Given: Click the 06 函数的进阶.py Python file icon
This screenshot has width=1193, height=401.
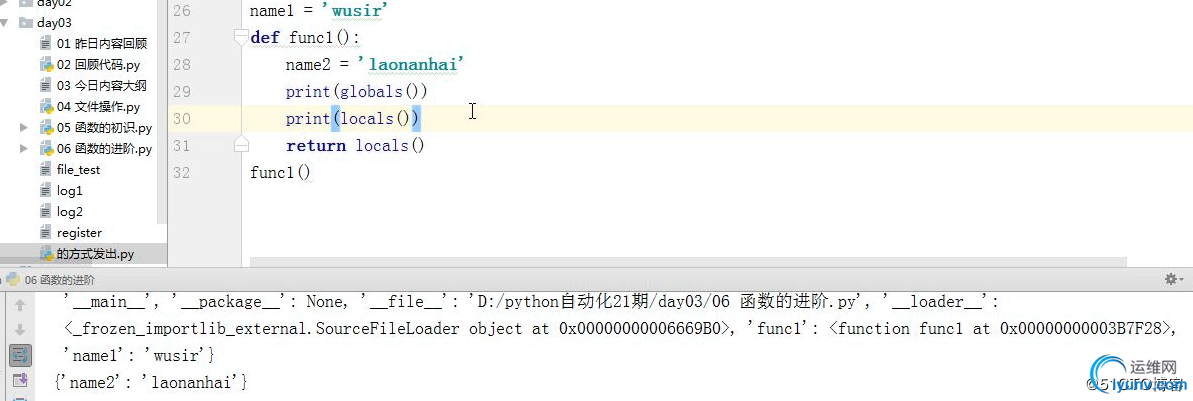Looking at the screenshot, I should pyautogui.click(x=46, y=149).
